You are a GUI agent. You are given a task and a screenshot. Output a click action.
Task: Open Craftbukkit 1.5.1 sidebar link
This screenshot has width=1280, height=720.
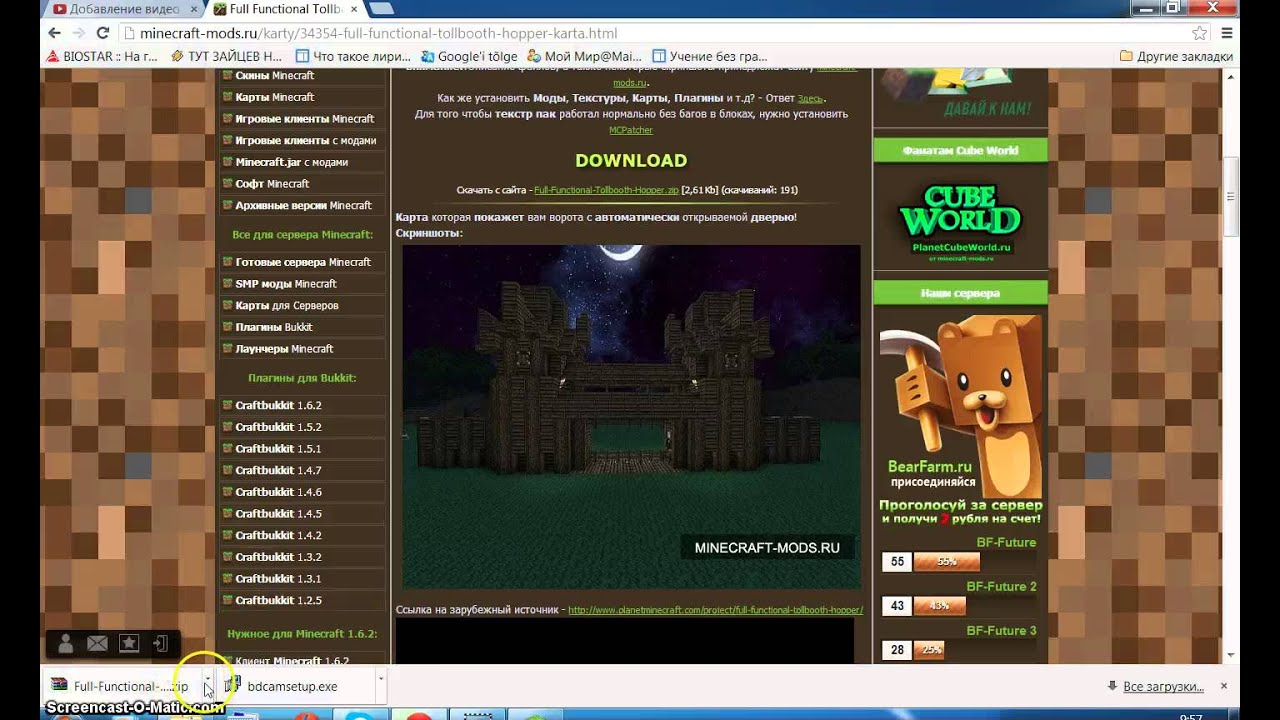(303, 449)
